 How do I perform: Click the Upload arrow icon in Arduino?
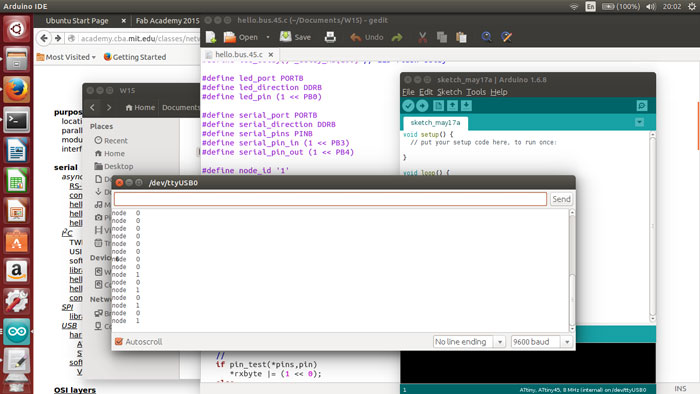tap(422, 106)
